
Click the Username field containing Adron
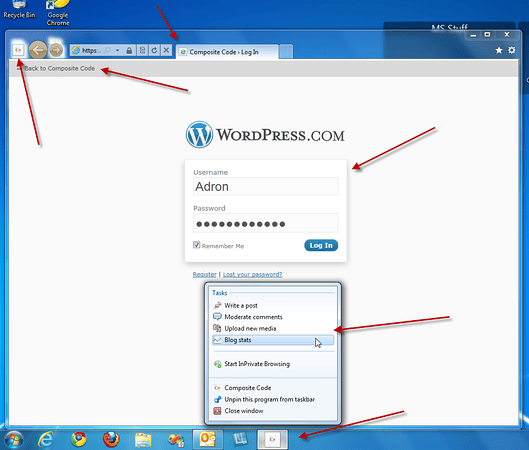coord(266,187)
